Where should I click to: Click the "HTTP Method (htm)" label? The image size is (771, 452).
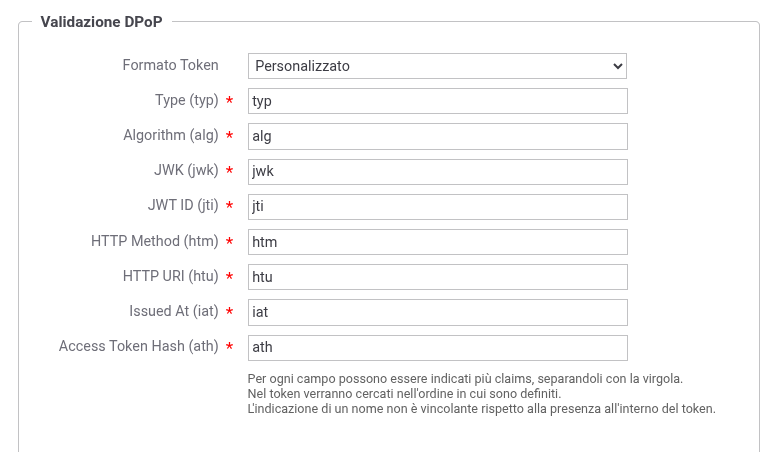click(x=154, y=241)
